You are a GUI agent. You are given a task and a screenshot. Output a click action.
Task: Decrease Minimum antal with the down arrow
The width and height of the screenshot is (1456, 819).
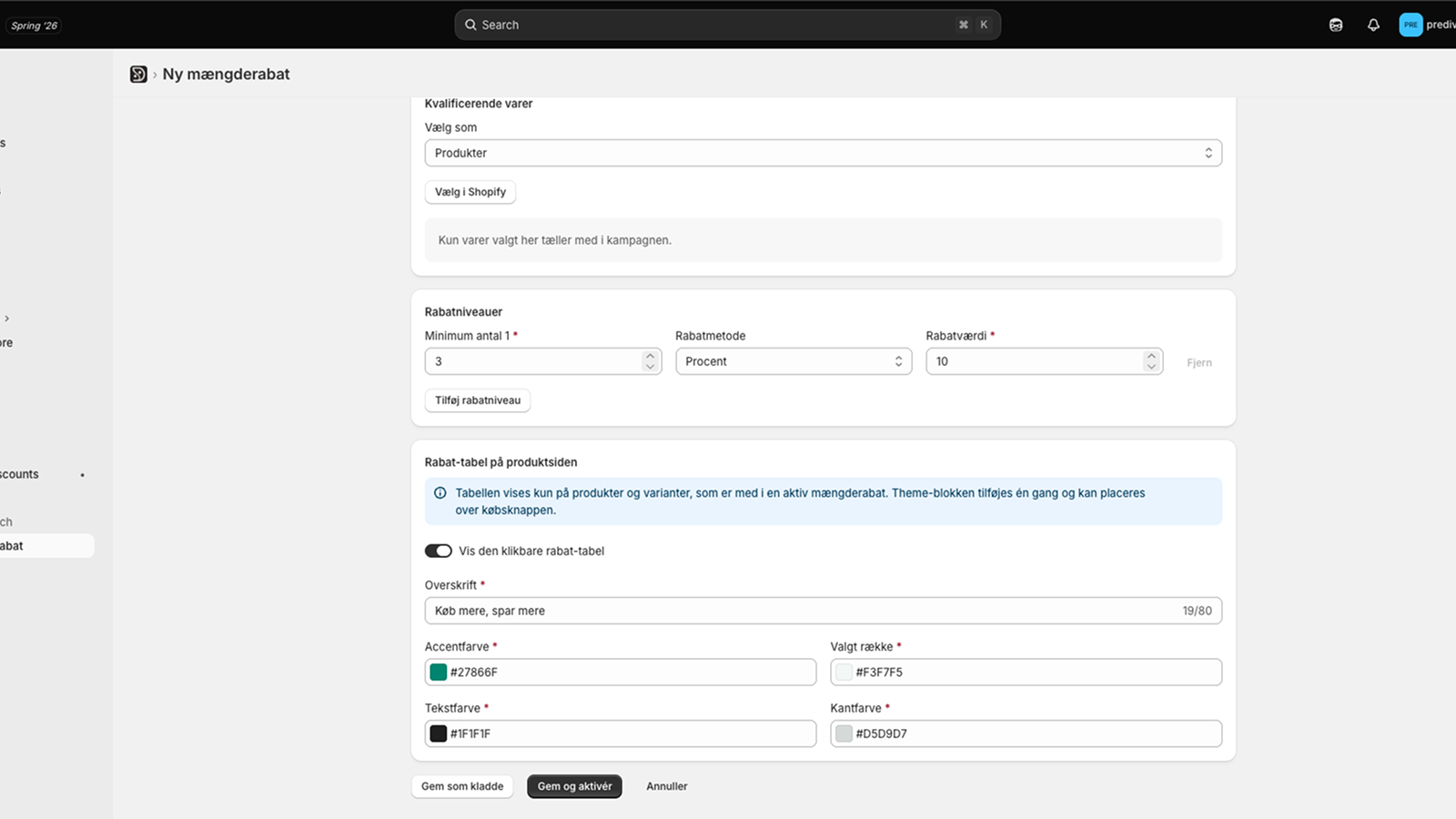point(650,367)
